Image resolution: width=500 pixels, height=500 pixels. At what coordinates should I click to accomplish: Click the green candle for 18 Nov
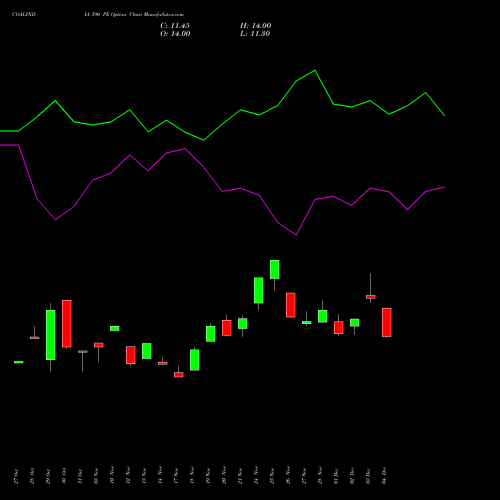[195, 360]
